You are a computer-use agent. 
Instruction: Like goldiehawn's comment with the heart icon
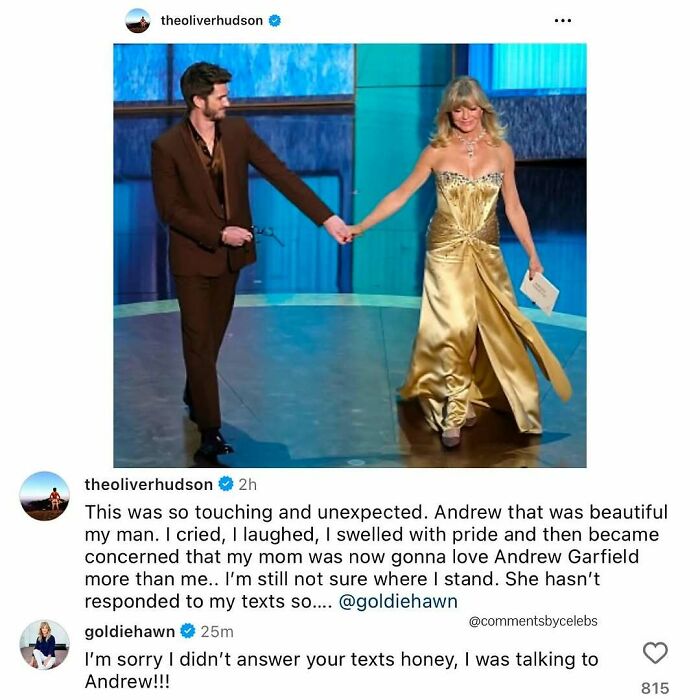[x=655, y=653]
